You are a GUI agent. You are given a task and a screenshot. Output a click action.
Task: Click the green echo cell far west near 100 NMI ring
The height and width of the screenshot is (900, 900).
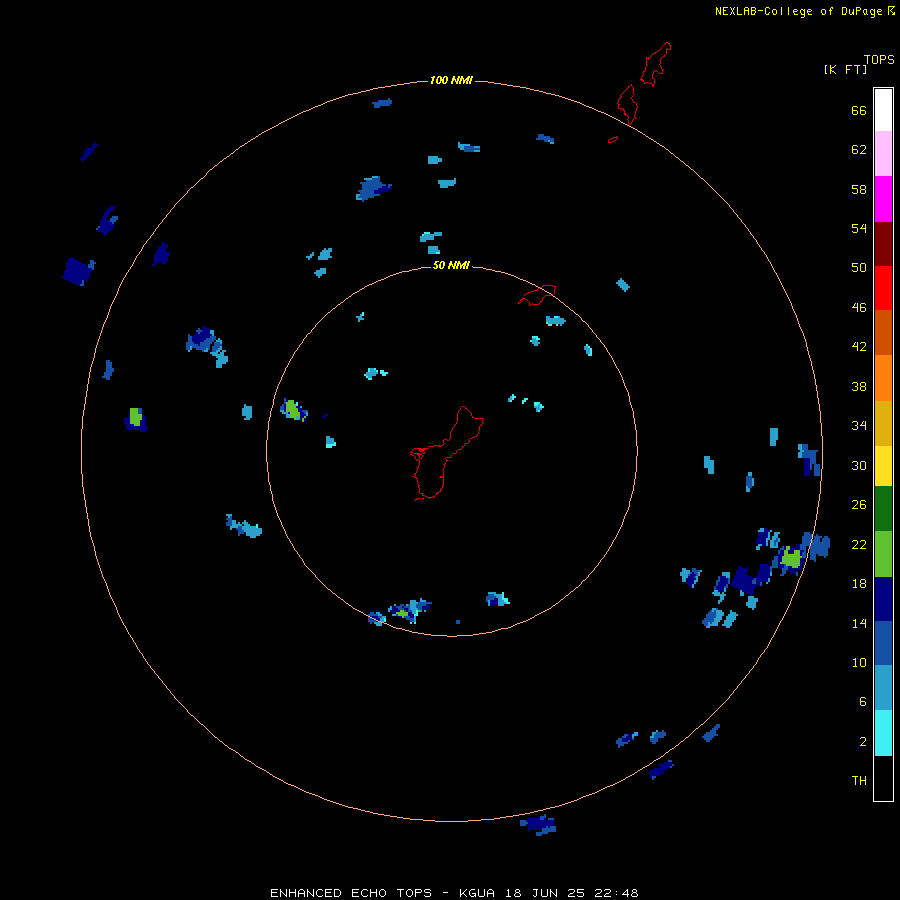coord(135,416)
